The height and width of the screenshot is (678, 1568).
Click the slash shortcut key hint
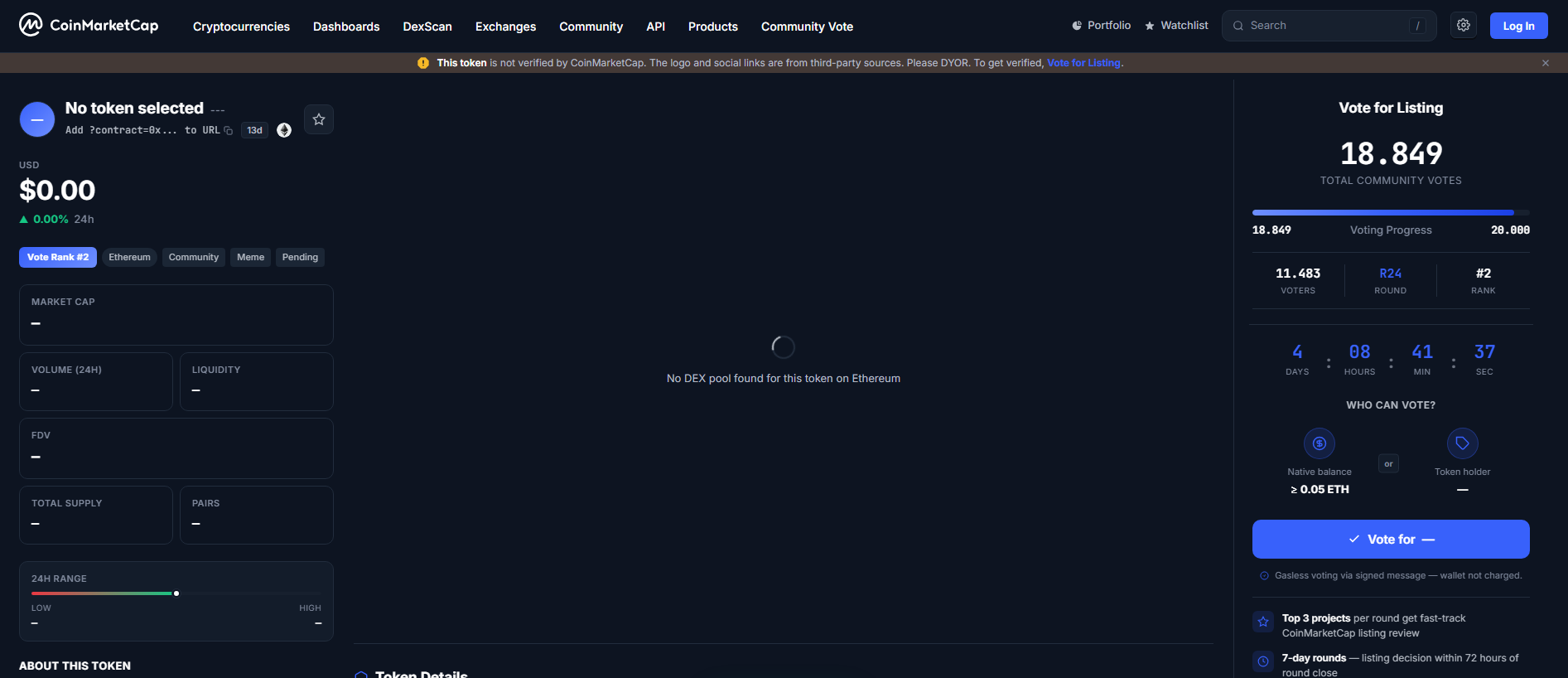tap(1417, 26)
